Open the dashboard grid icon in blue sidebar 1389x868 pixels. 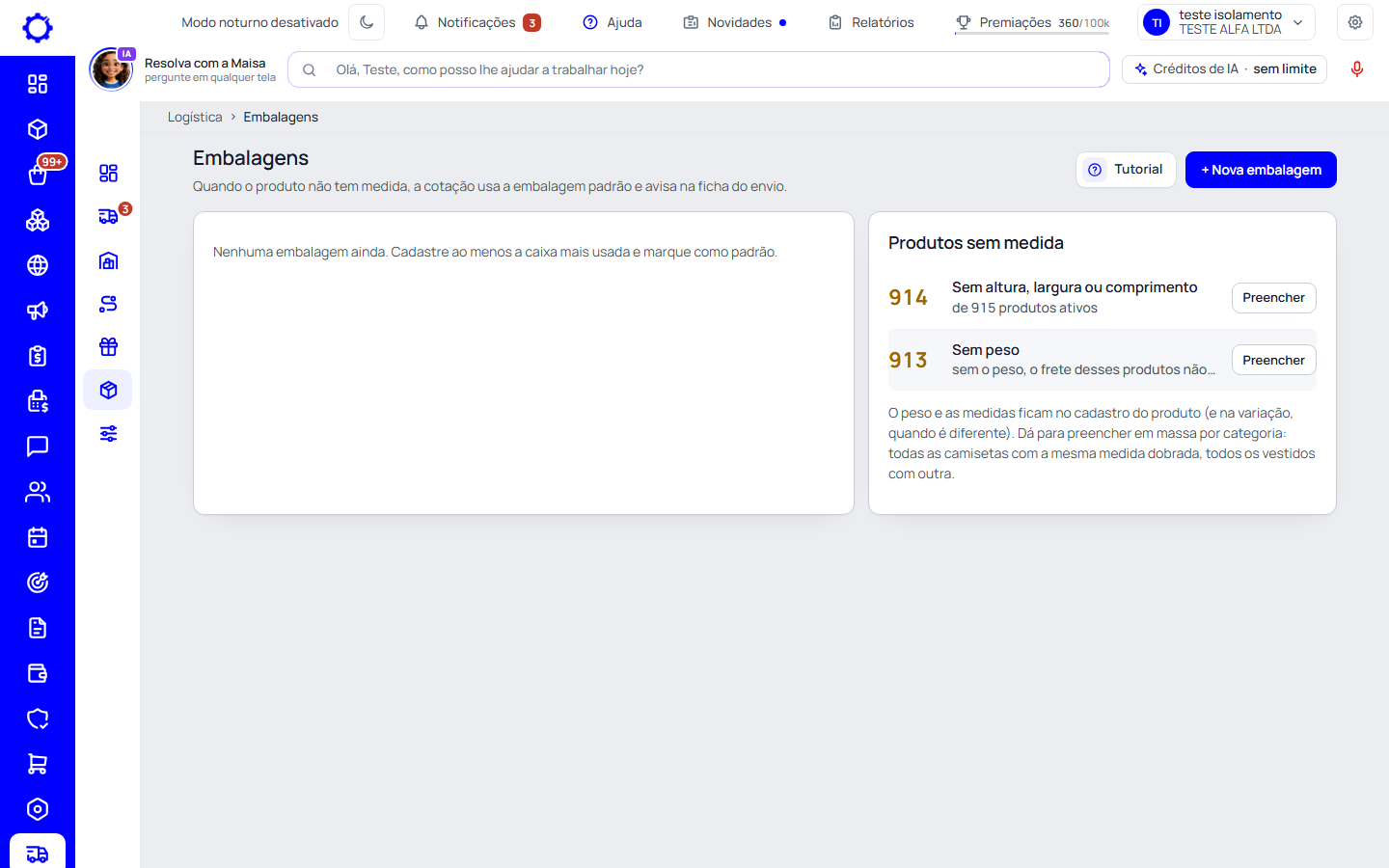(38, 84)
